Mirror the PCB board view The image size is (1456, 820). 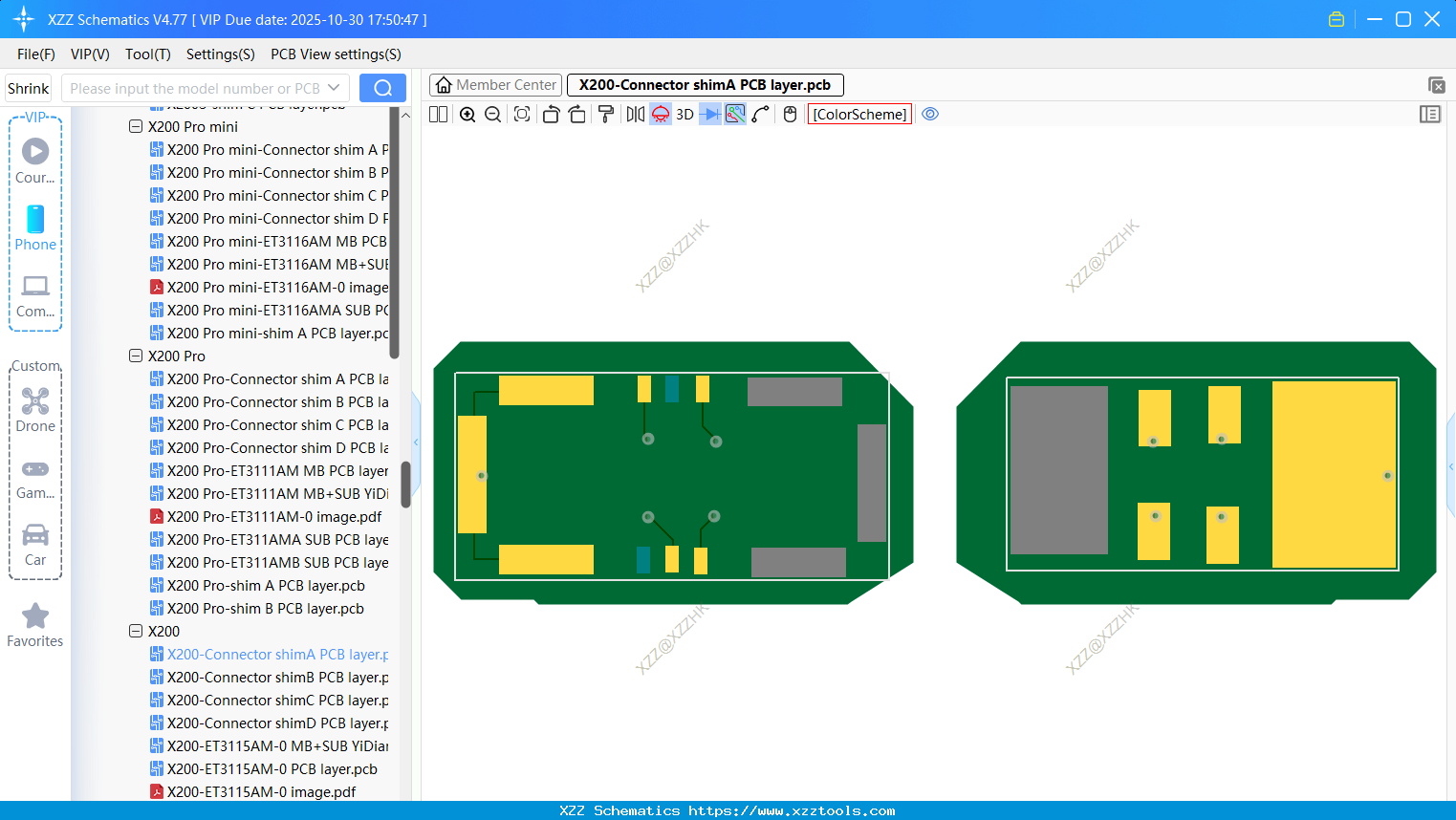pos(634,114)
